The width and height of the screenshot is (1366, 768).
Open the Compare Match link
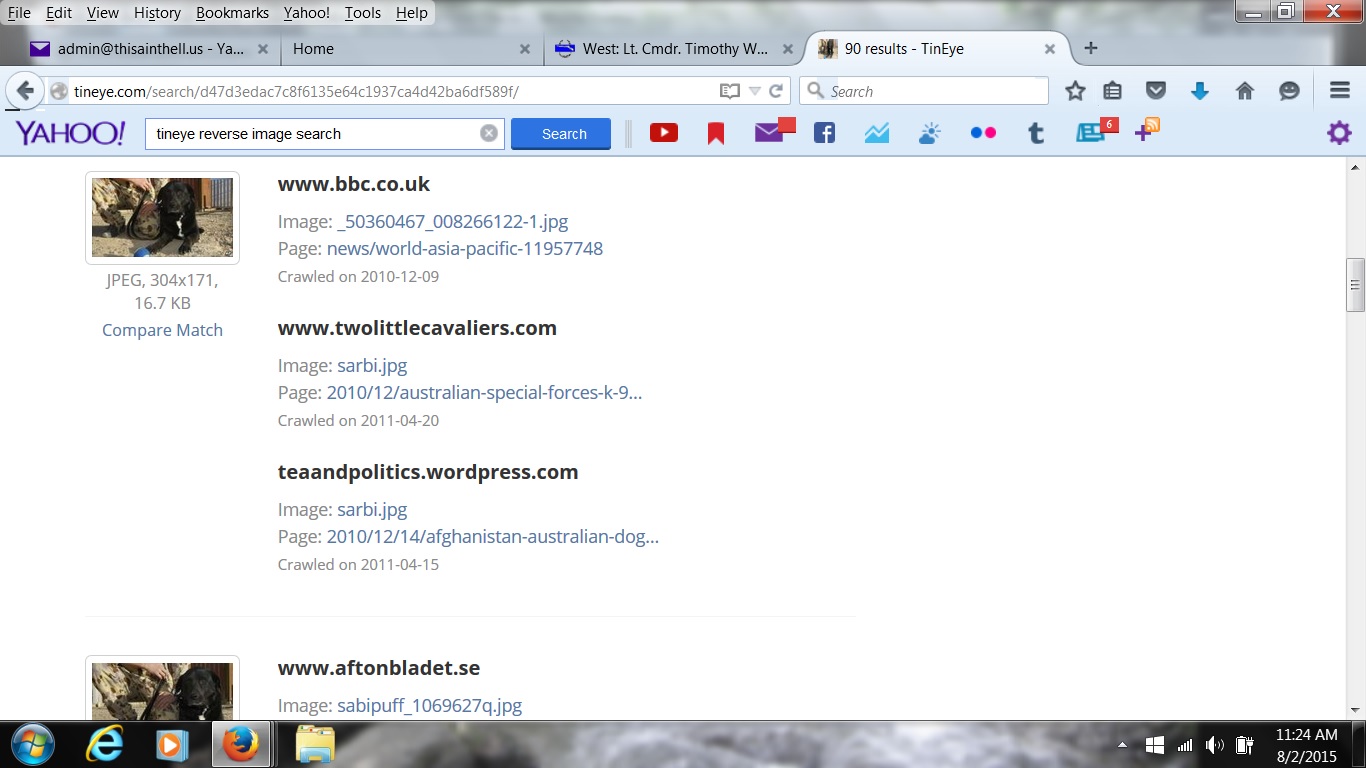(x=162, y=330)
